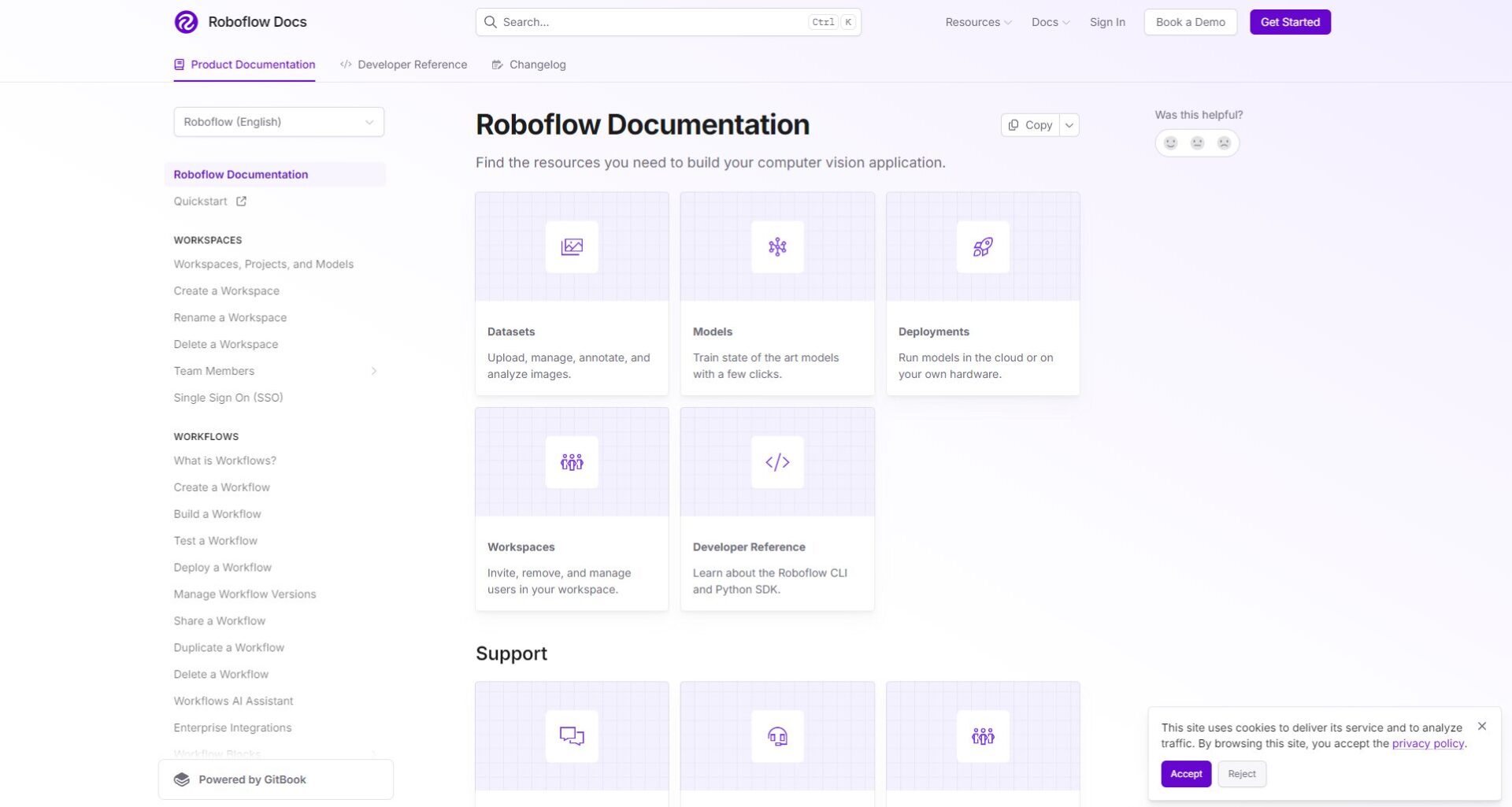
Task: Click the Roboflow logo icon
Action: tap(186, 22)
